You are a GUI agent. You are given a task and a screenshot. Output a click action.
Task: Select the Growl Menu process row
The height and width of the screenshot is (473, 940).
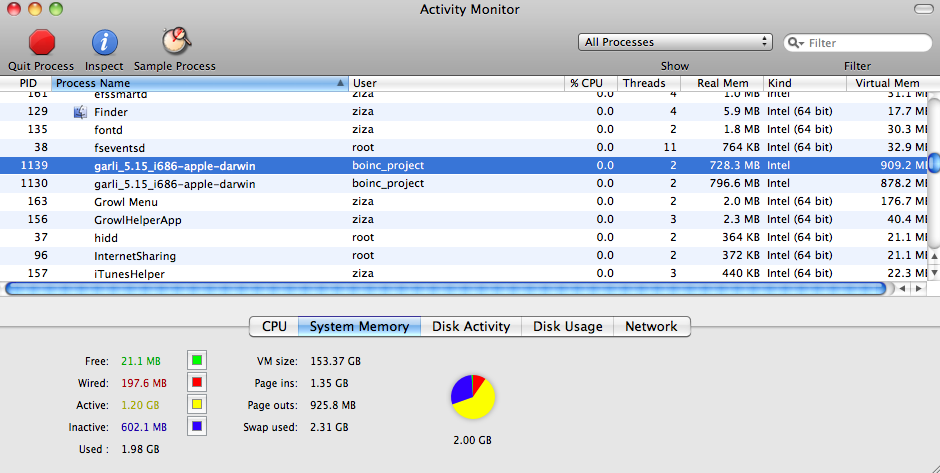coord(463,201)
